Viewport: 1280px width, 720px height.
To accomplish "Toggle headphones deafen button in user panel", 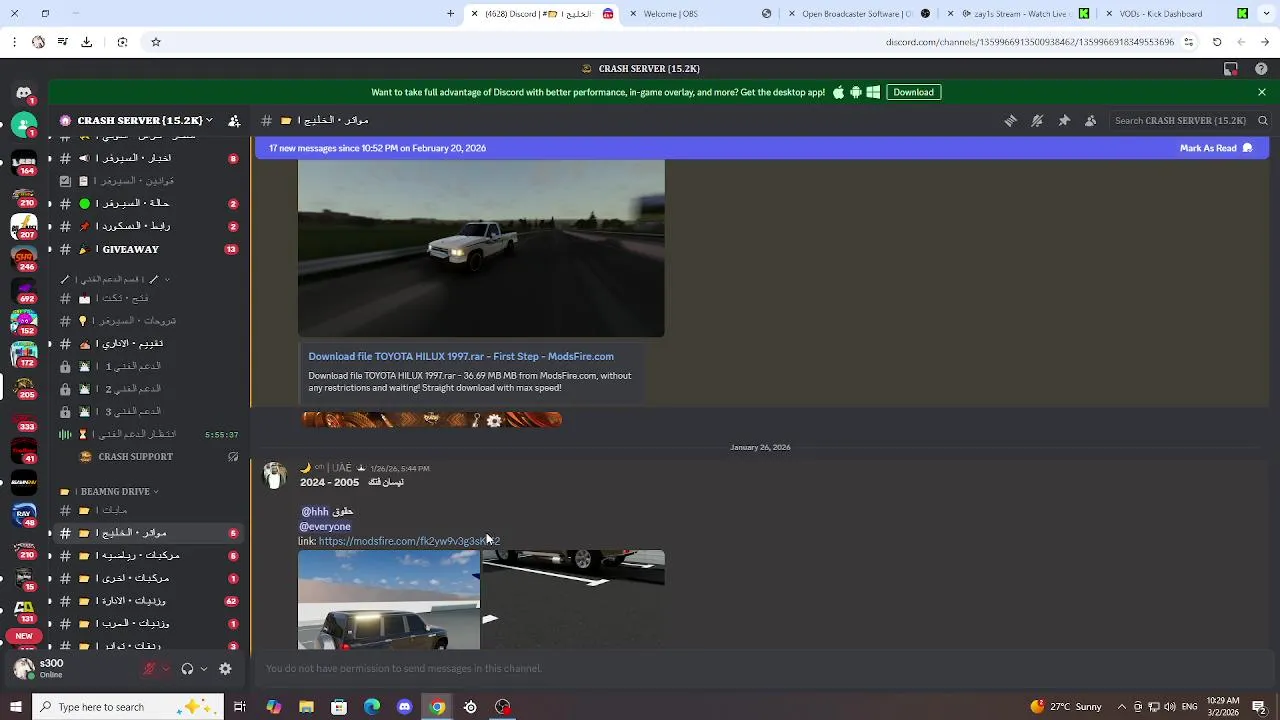I will coord(187,669).
